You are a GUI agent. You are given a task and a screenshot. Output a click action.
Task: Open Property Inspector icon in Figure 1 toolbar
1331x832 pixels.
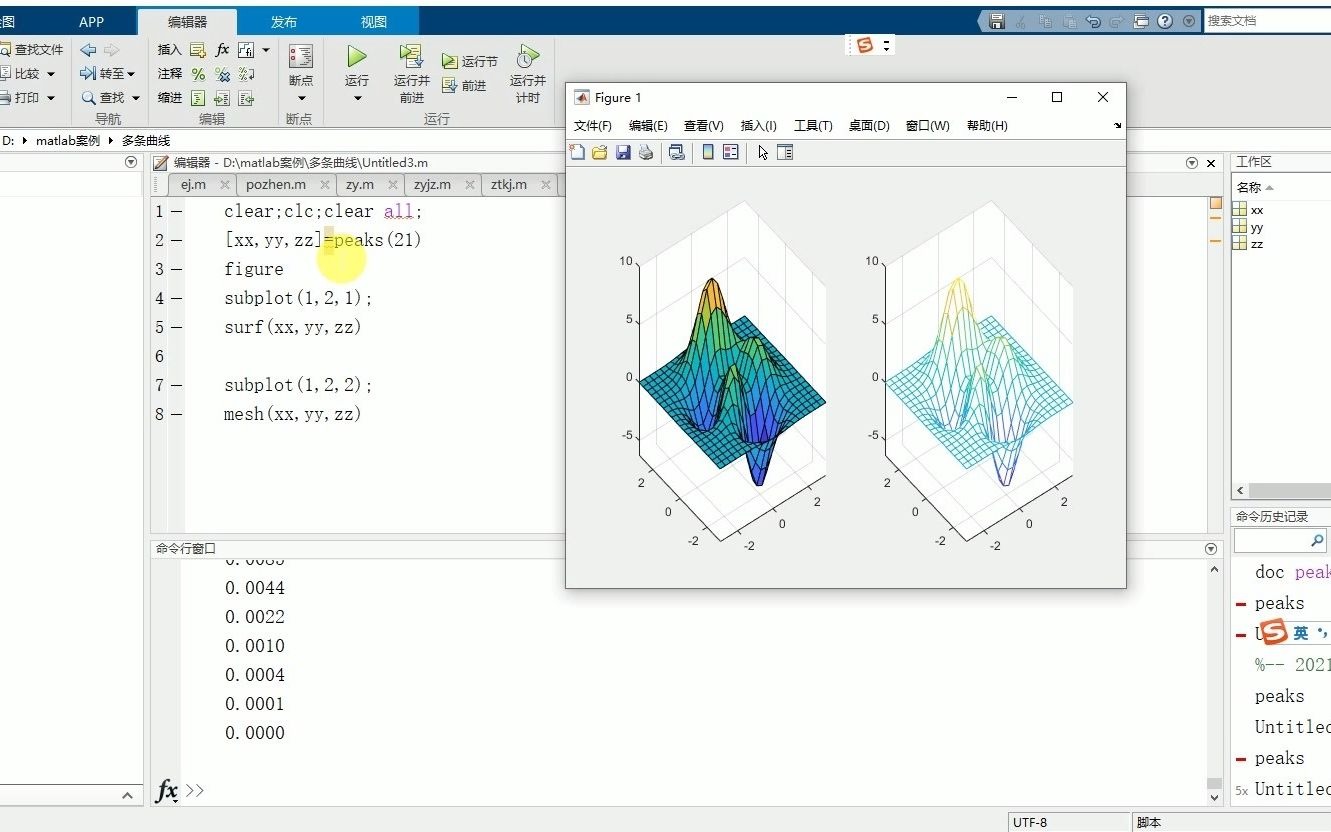785,152
